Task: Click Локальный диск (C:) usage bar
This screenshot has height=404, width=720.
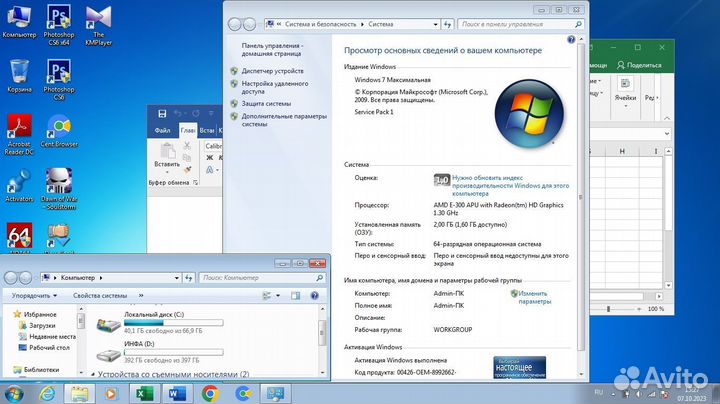Action: coord(174,323)
